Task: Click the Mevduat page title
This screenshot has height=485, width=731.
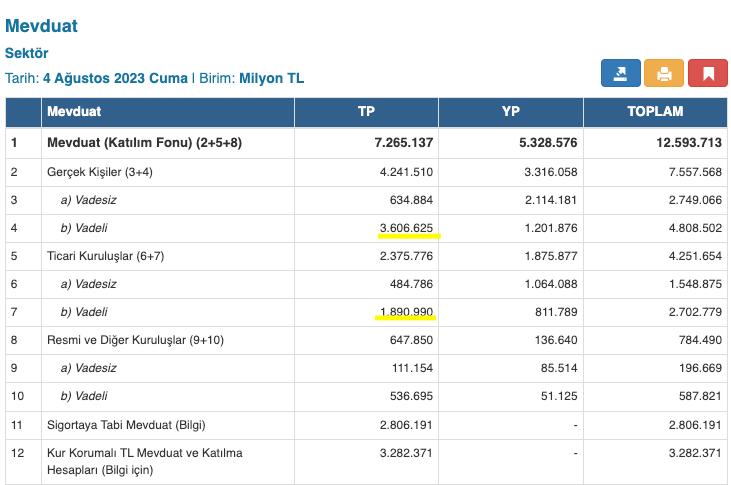Action: click(x=41, y=26)
